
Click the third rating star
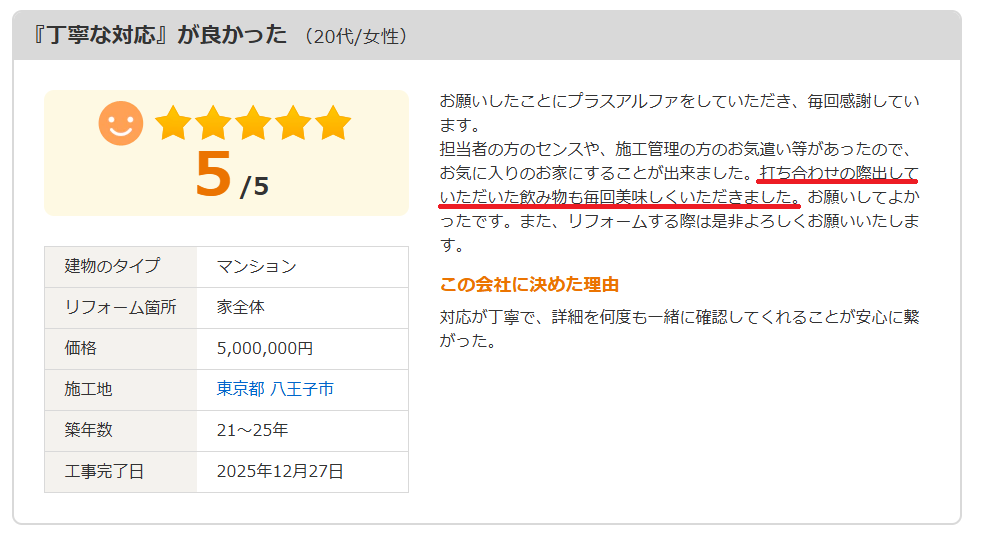tap(253, 123)
